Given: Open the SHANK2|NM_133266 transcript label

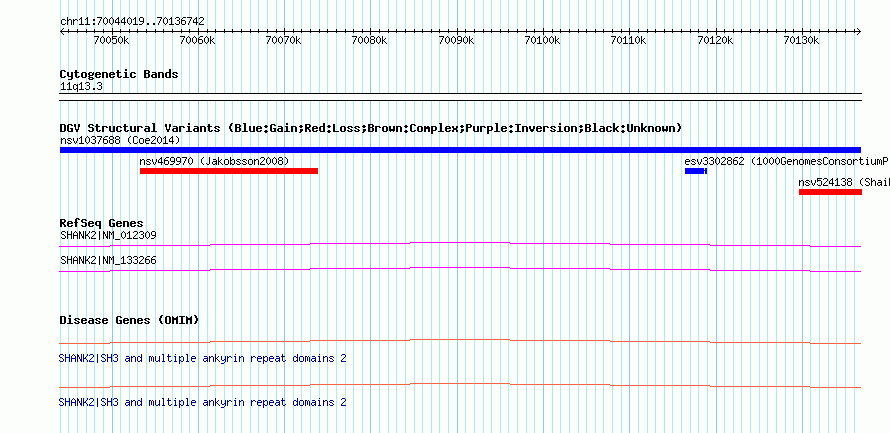Looking at the screenshot, I should [x=108, y=260].
